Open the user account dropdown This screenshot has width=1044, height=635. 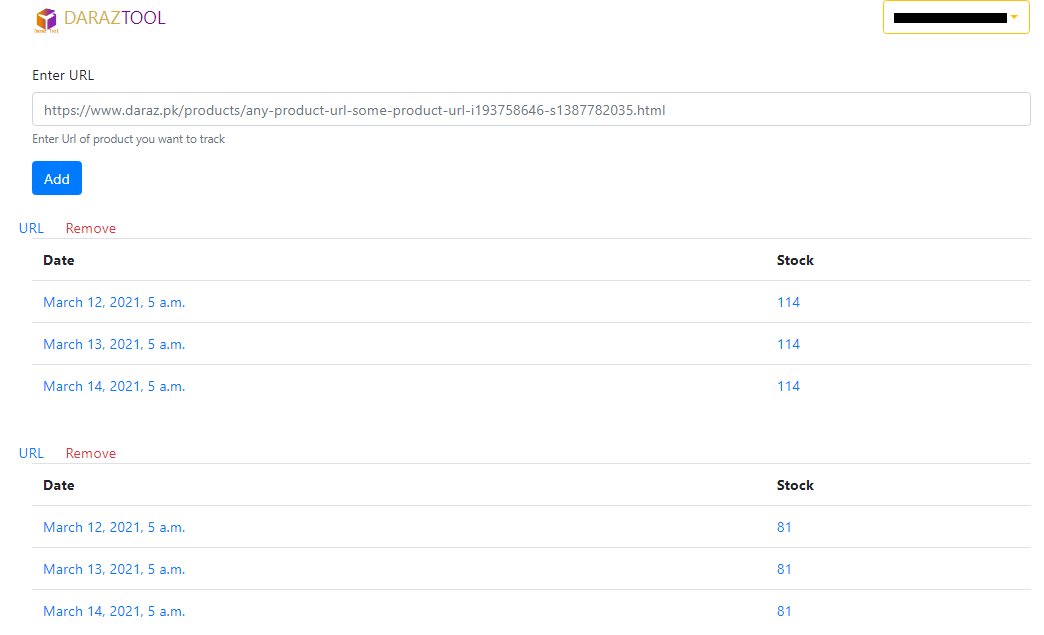(955, 17)
